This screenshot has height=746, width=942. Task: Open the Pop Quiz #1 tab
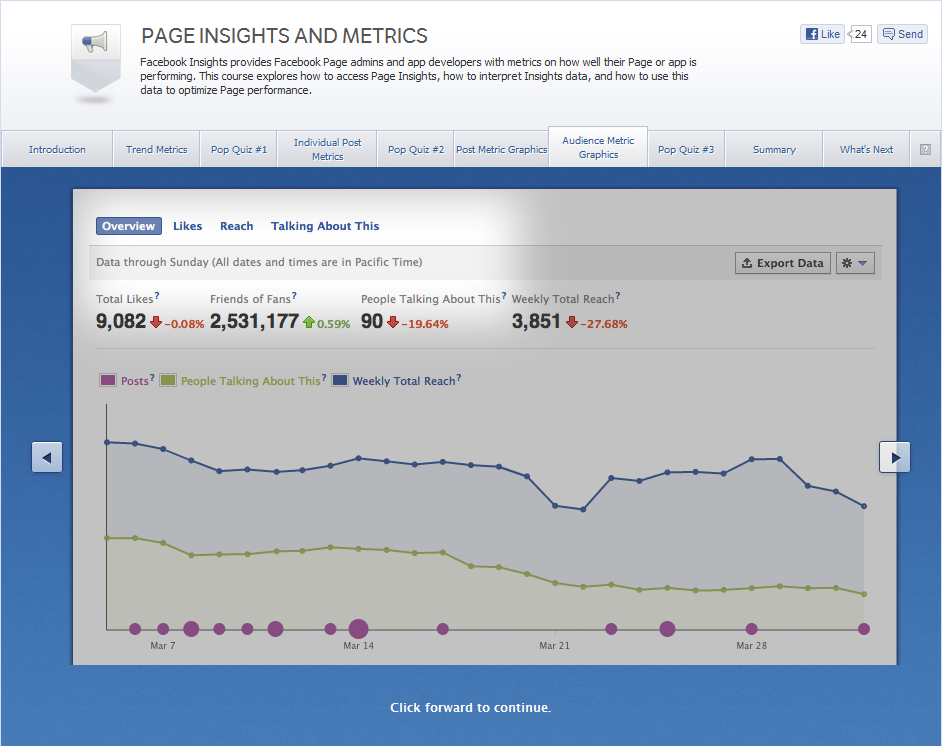pos(239,150)
